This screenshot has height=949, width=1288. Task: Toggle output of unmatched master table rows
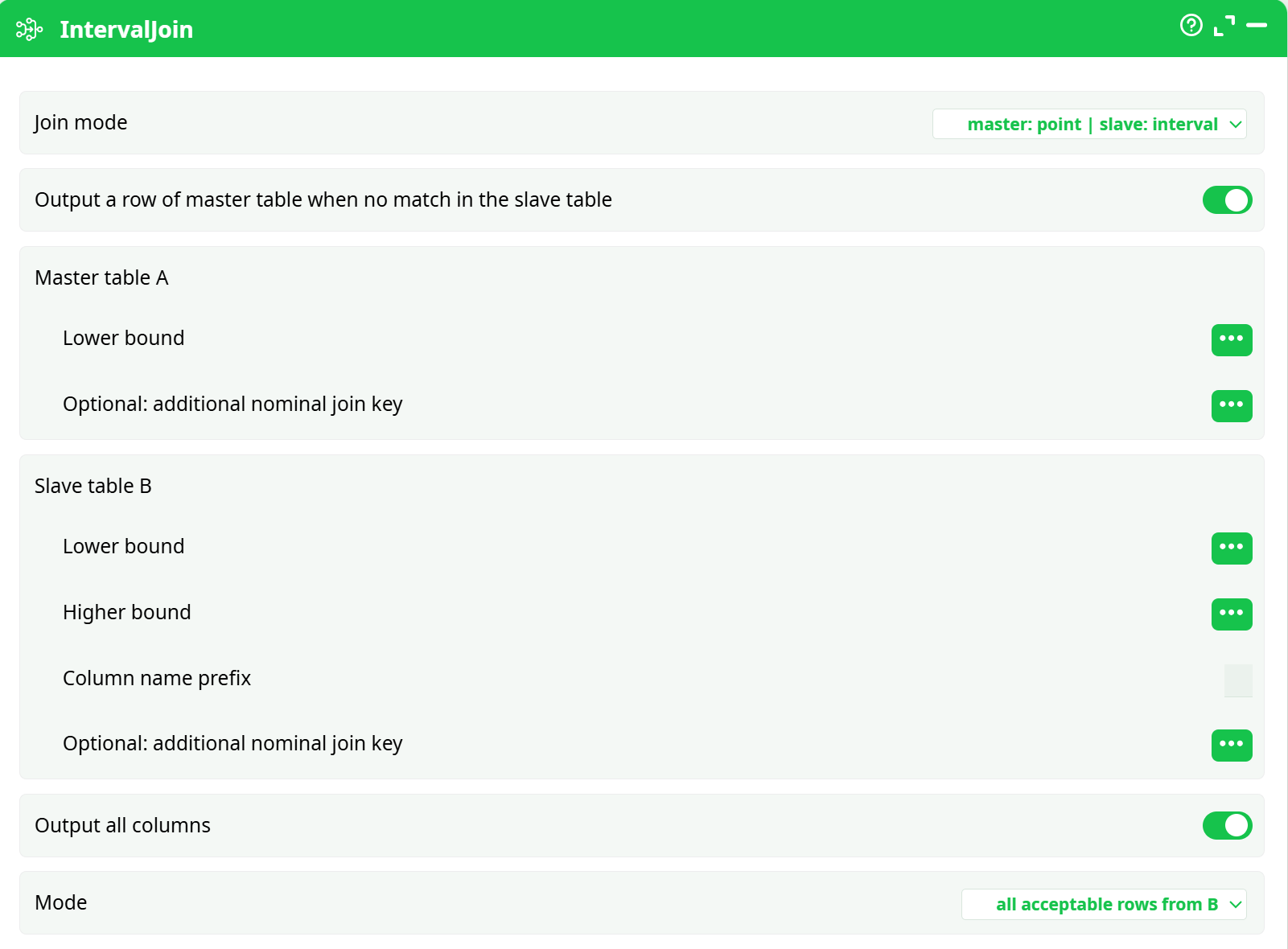(x=1227, y=200)
